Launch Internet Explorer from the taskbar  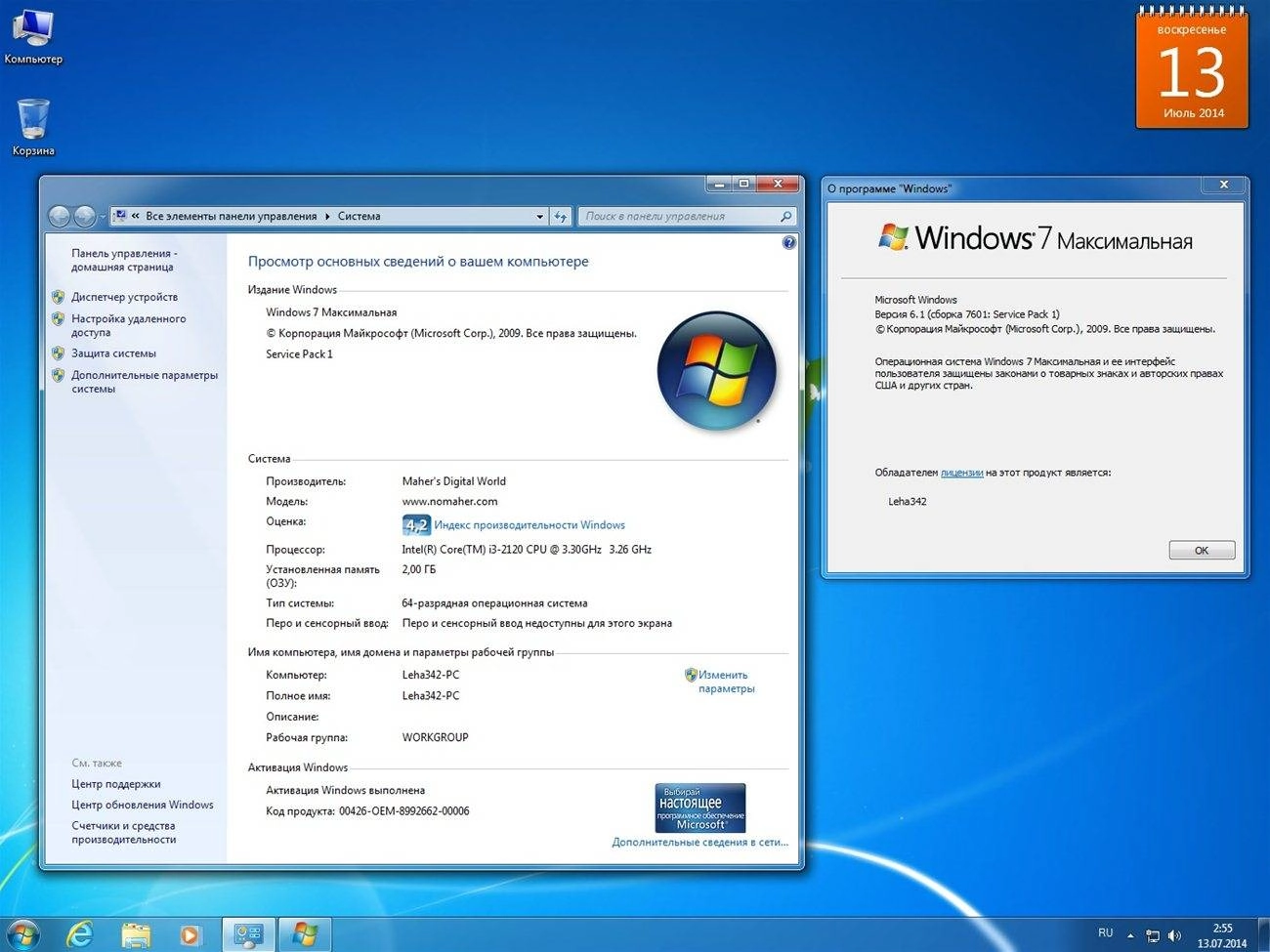point(79,935)
